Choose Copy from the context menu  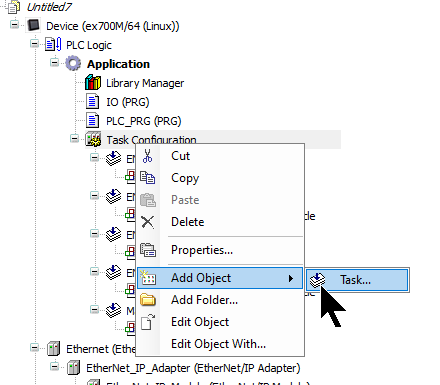pyautogui.click(x=220, y=178)
